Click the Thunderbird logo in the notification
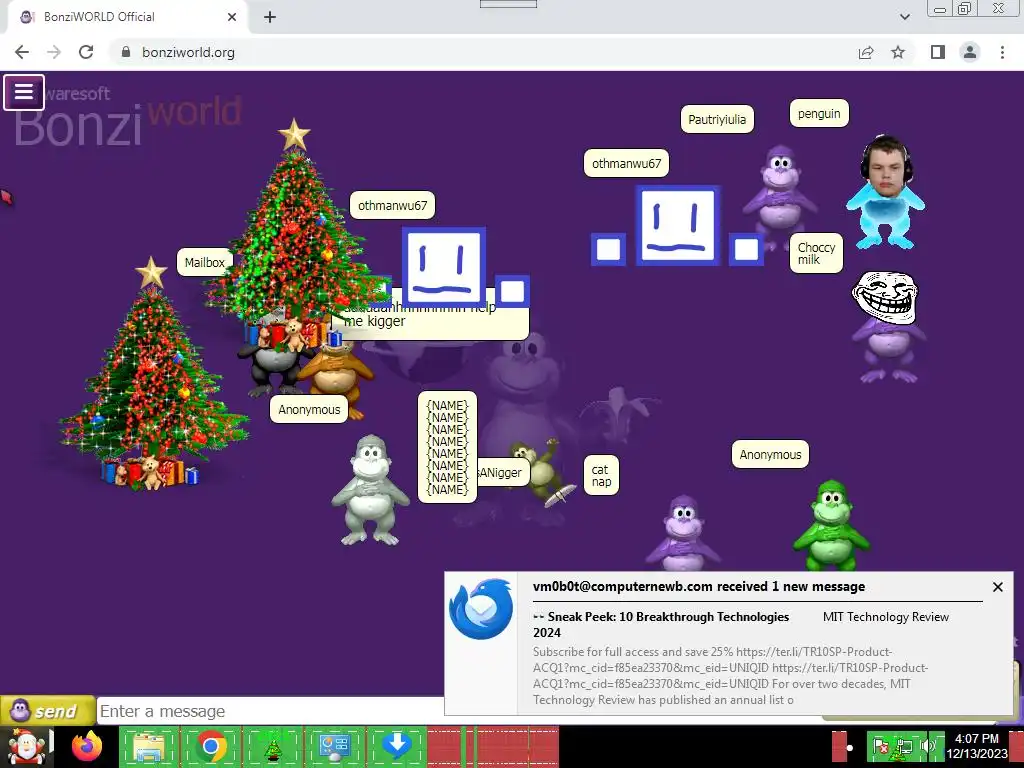This screenshot has height=768, width=1024. pyautogui.click(x=481, y=609)
